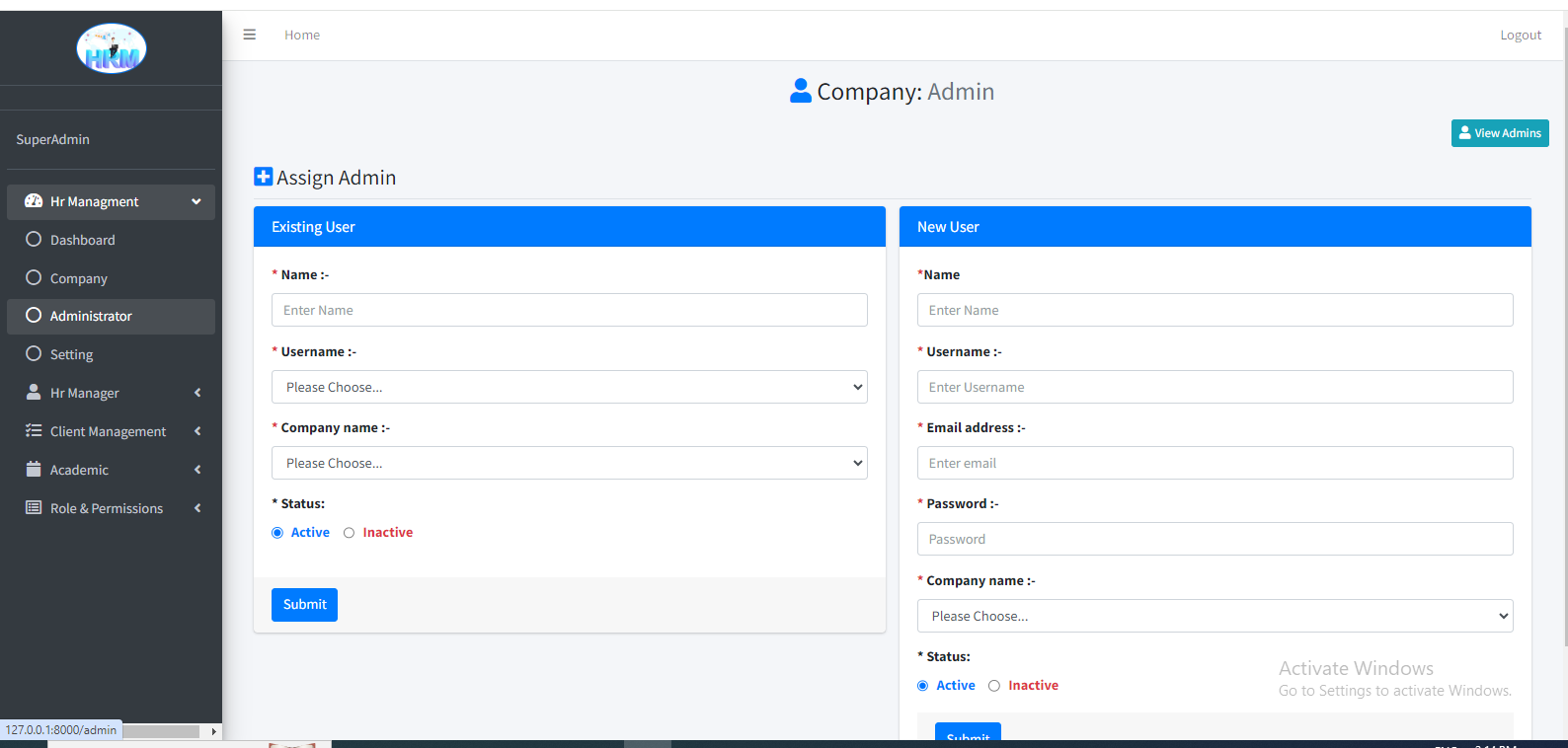Open Company in the sidebar
This screenshot has width=1568, height=748.
pos(111,278)
